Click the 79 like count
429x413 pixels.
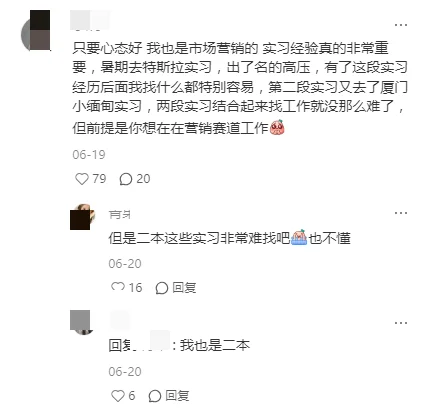pyautogui.click(x=99, y=179)
